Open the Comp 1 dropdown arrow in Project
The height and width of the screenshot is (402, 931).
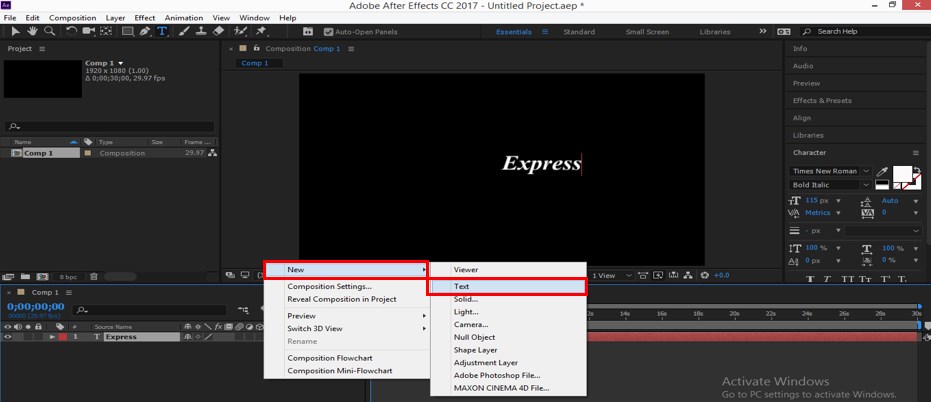click(121, 63)
